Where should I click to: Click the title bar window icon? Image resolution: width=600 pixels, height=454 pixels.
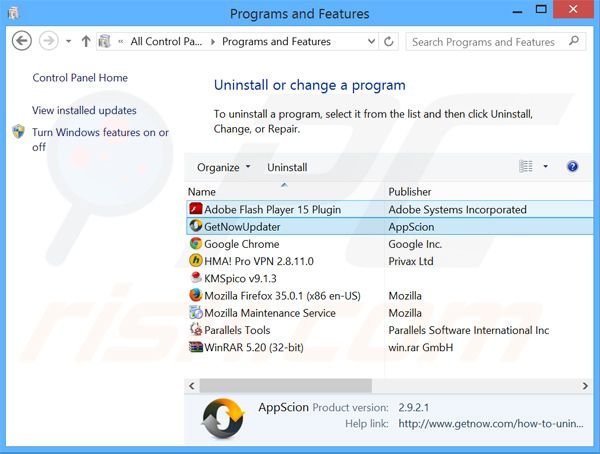[x=13, y=13]
